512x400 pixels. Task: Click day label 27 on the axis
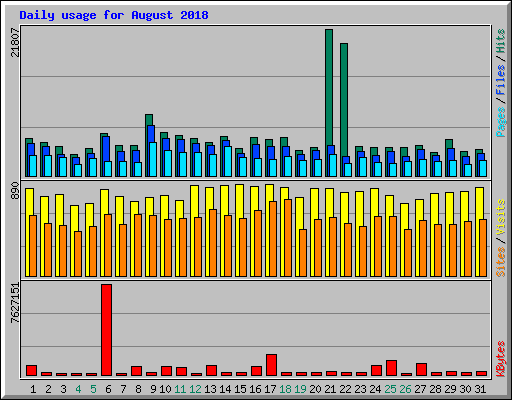[x=420, y=389]
